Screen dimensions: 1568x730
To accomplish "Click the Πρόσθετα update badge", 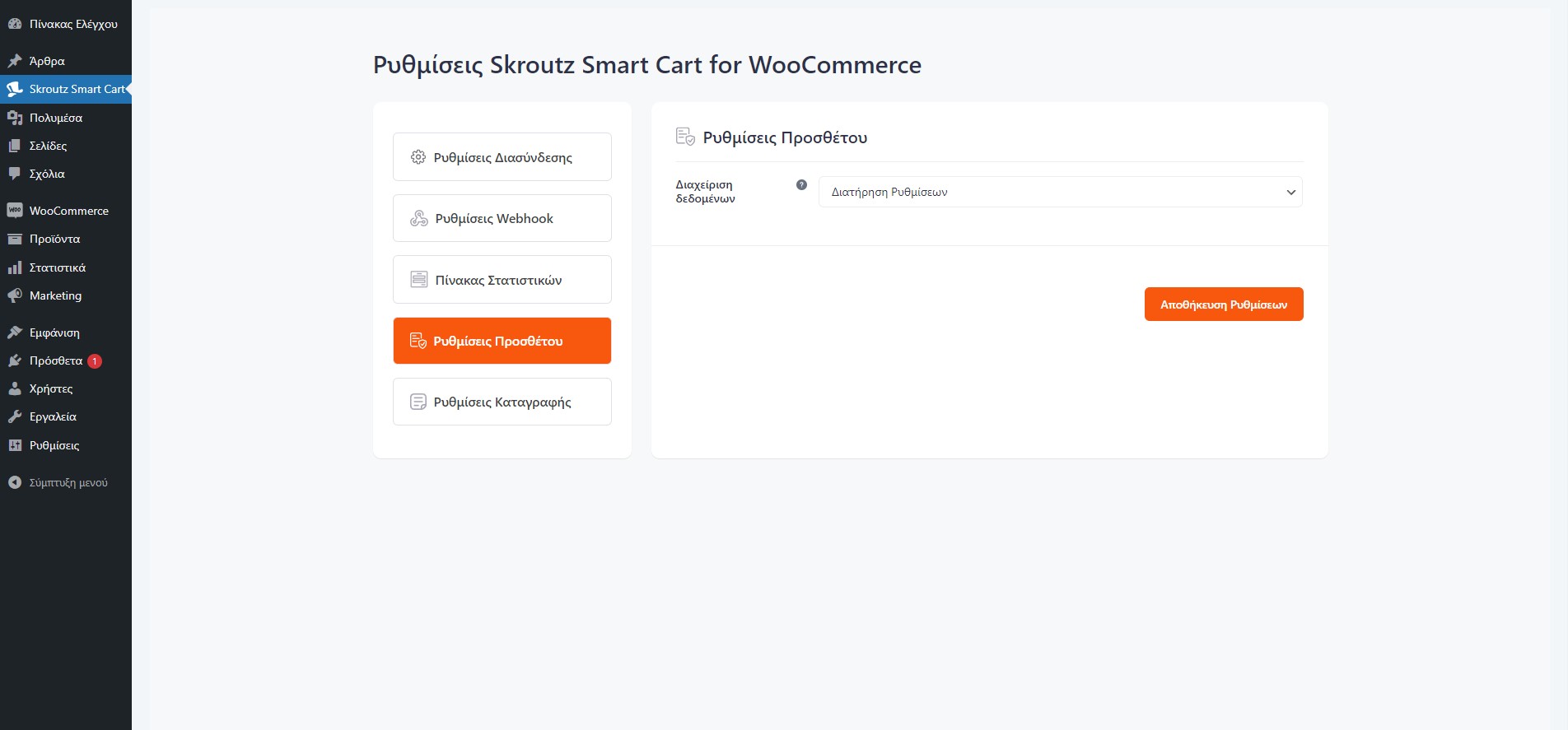I will point(95,361).
